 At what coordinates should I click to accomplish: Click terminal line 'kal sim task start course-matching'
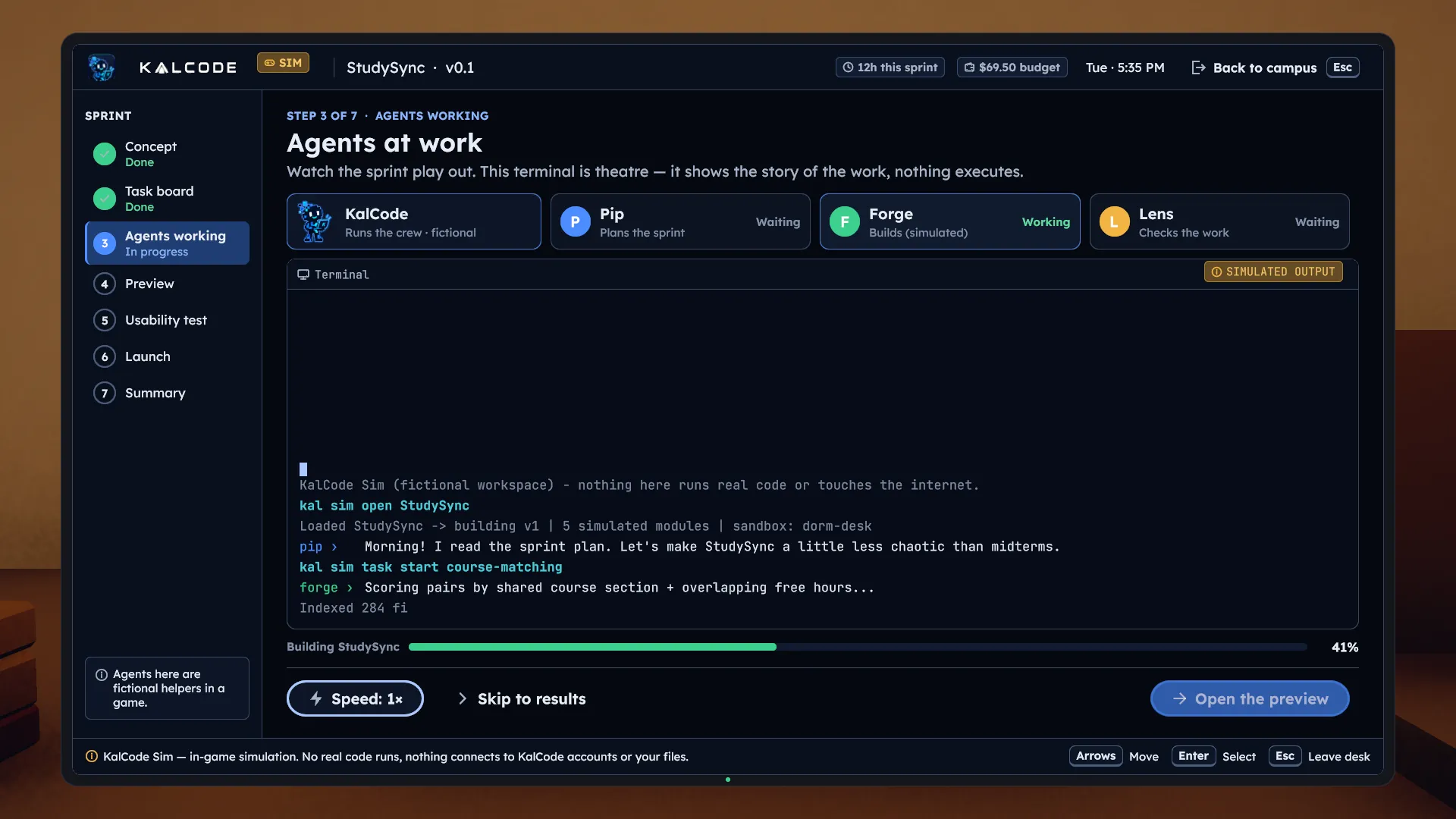[x=431, y=567]
